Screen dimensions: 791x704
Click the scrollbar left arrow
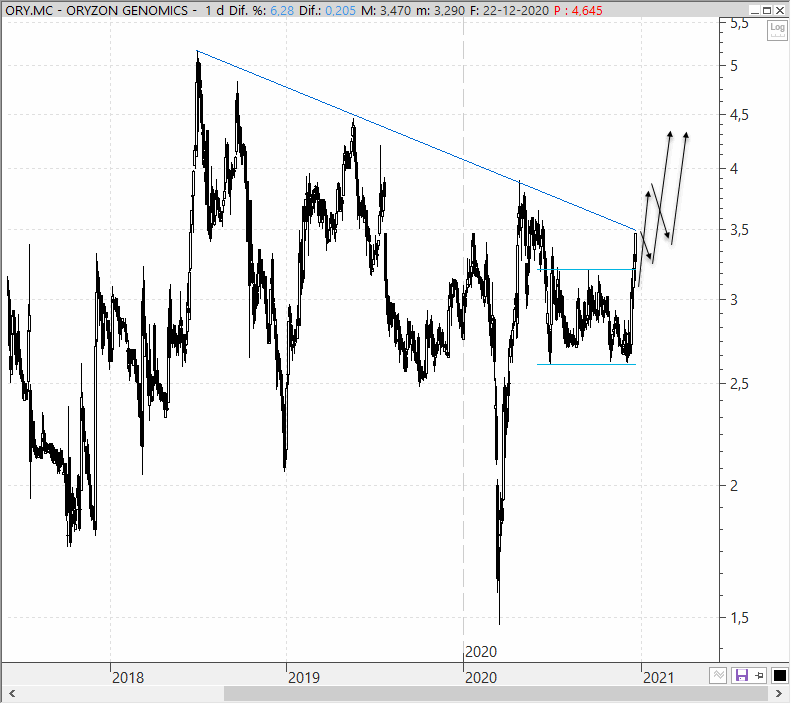(12, 694)
